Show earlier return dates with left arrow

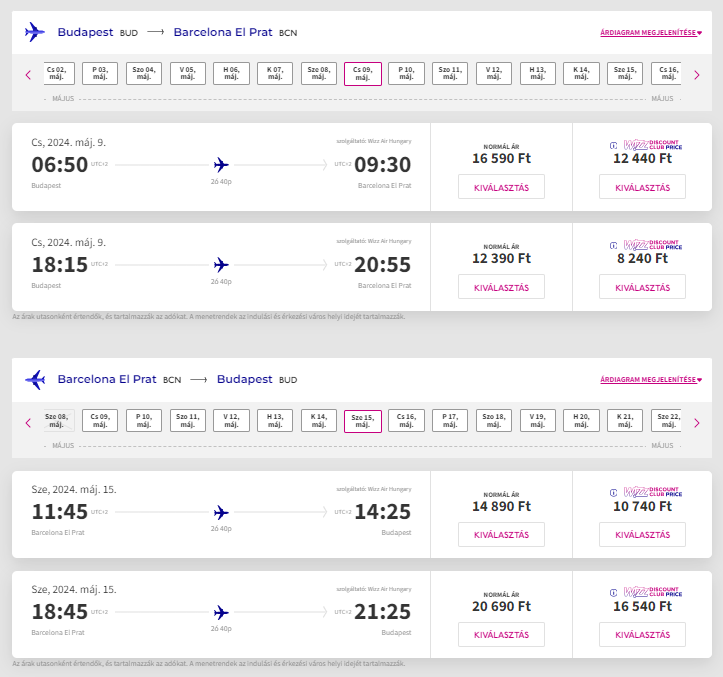coord(28,423)
